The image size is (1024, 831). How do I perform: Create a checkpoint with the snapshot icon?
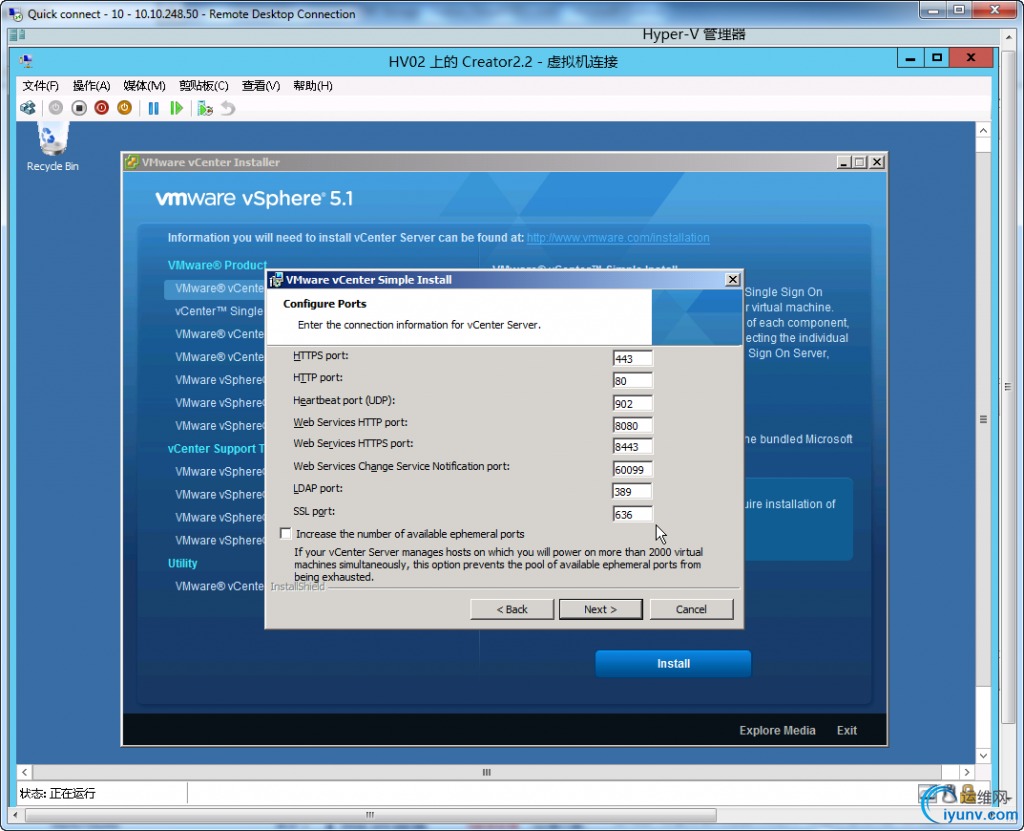pyautogui.click(x=205, y=108)
